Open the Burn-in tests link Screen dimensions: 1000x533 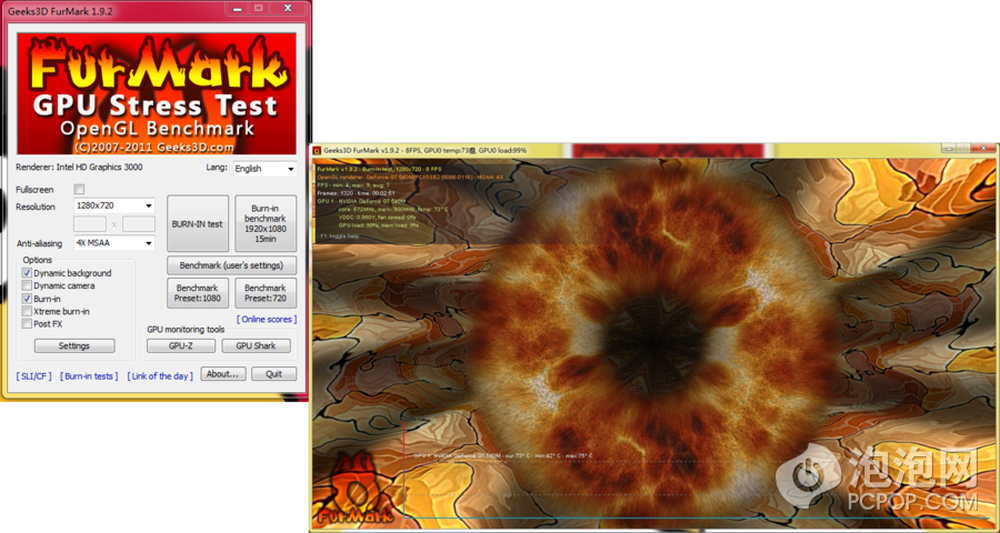pos(89,376)
